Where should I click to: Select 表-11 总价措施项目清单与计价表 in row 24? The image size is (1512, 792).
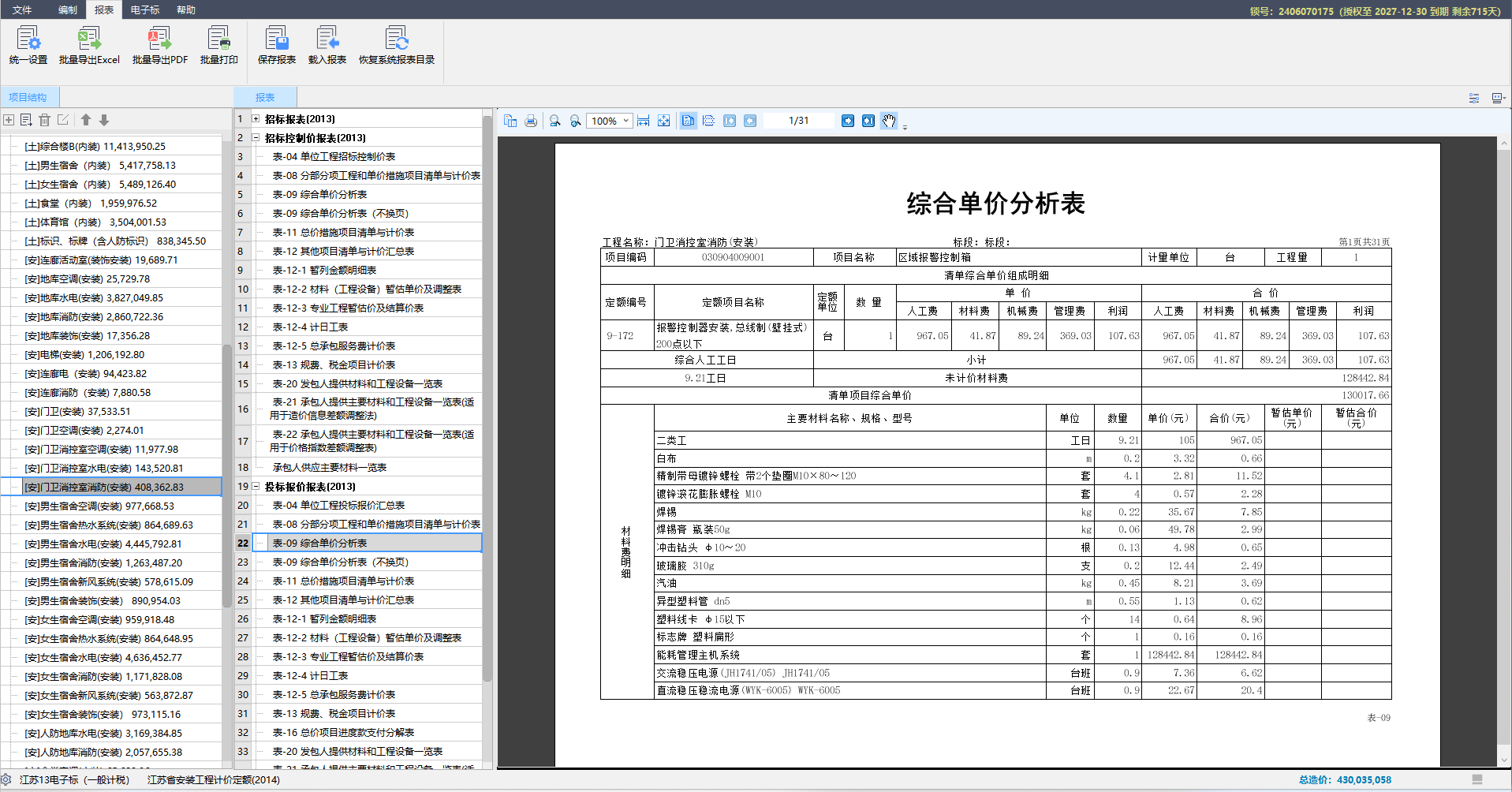pos(343,581)
